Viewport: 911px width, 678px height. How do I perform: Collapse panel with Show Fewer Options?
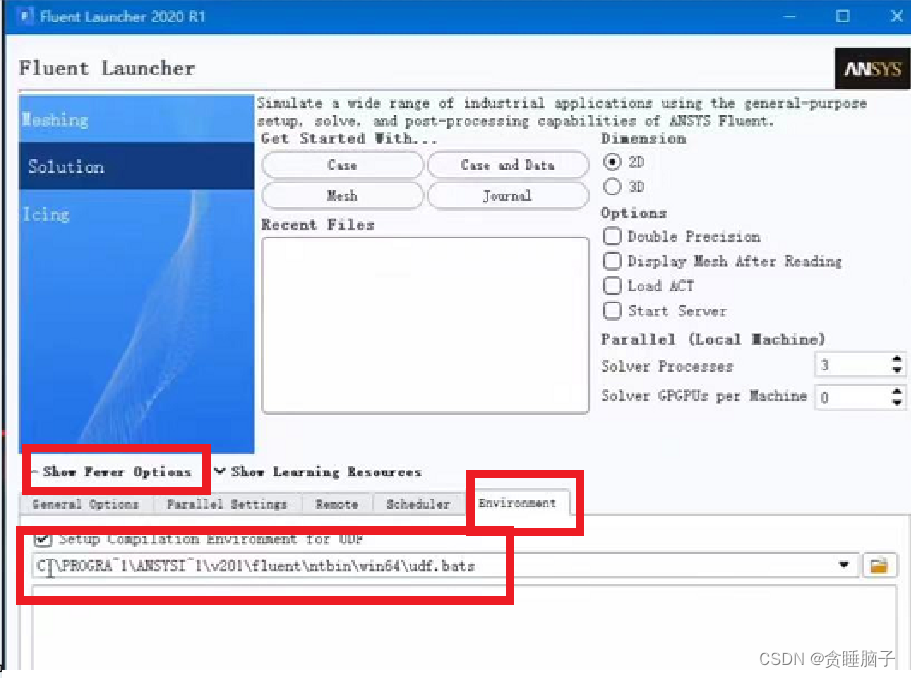point(112,472)
